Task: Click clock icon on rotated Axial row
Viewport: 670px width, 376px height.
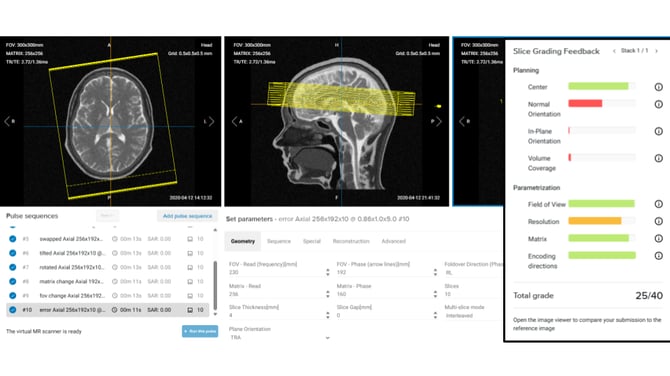Action: pyautogui.click(x=115, y=267)
